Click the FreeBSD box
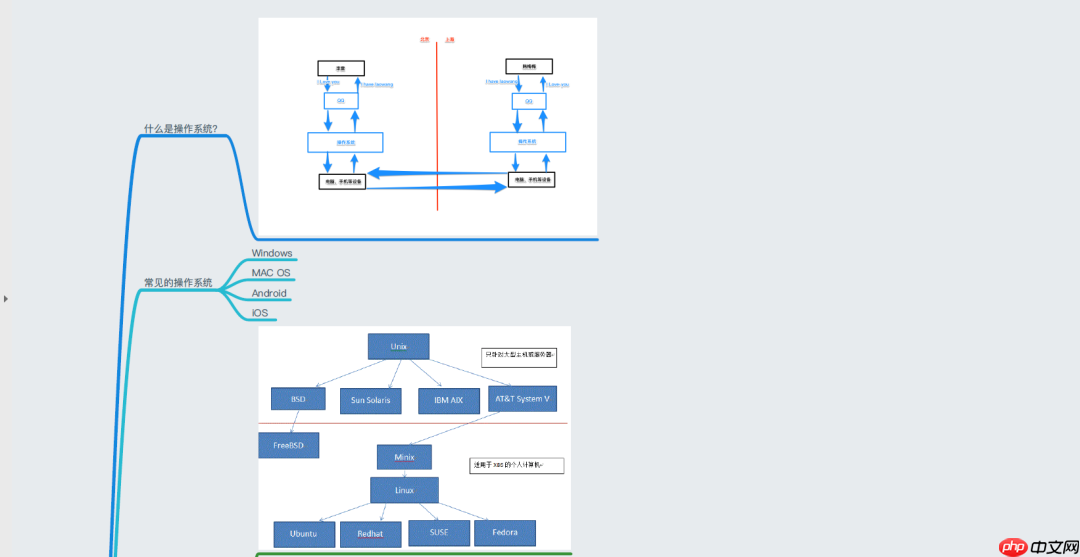Viewport: 1080px width, 557px height. coord(289,445)
